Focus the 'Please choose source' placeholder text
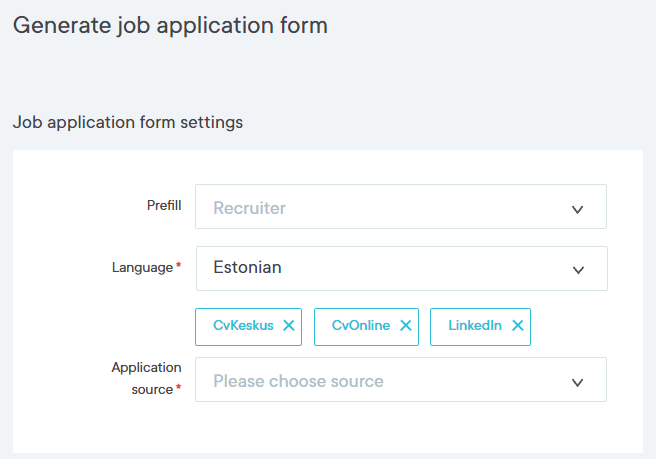 (298, 381)
